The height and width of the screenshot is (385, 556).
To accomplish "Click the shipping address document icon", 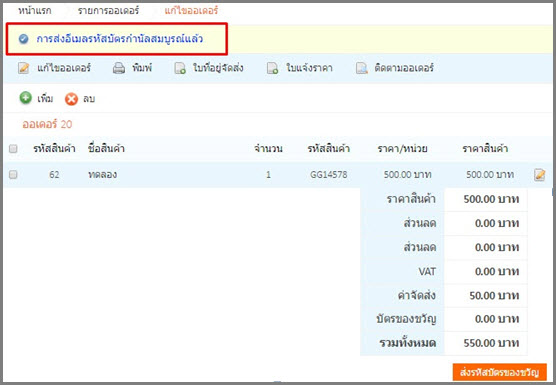I will click(180, 68).
